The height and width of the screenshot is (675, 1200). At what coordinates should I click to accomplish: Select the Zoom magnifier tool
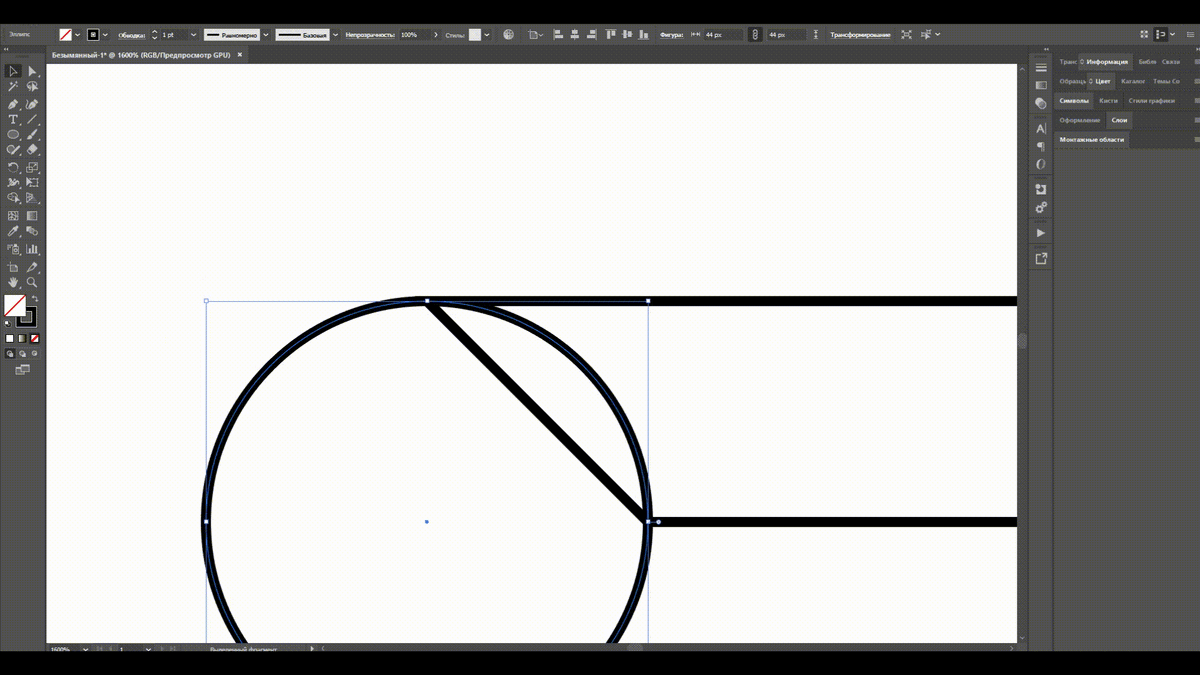pyautogui.click(x=32, y=283)
